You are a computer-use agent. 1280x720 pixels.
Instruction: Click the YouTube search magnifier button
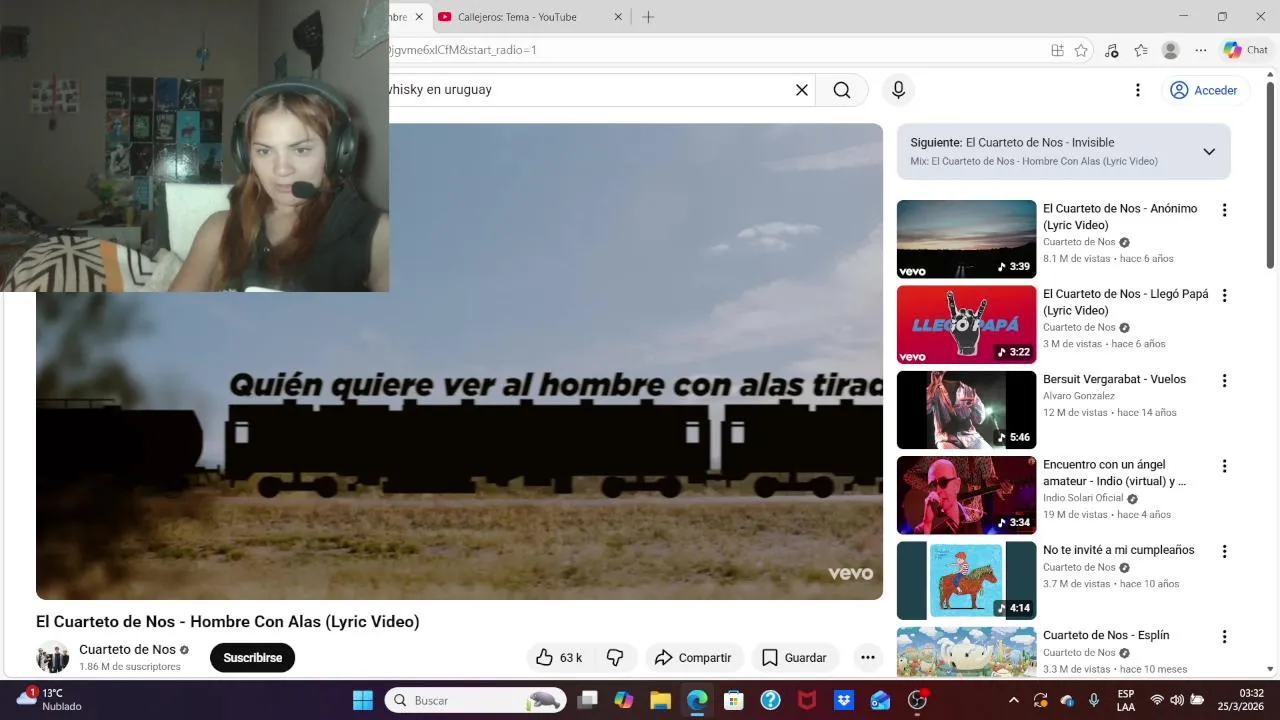tap(842, 90)
